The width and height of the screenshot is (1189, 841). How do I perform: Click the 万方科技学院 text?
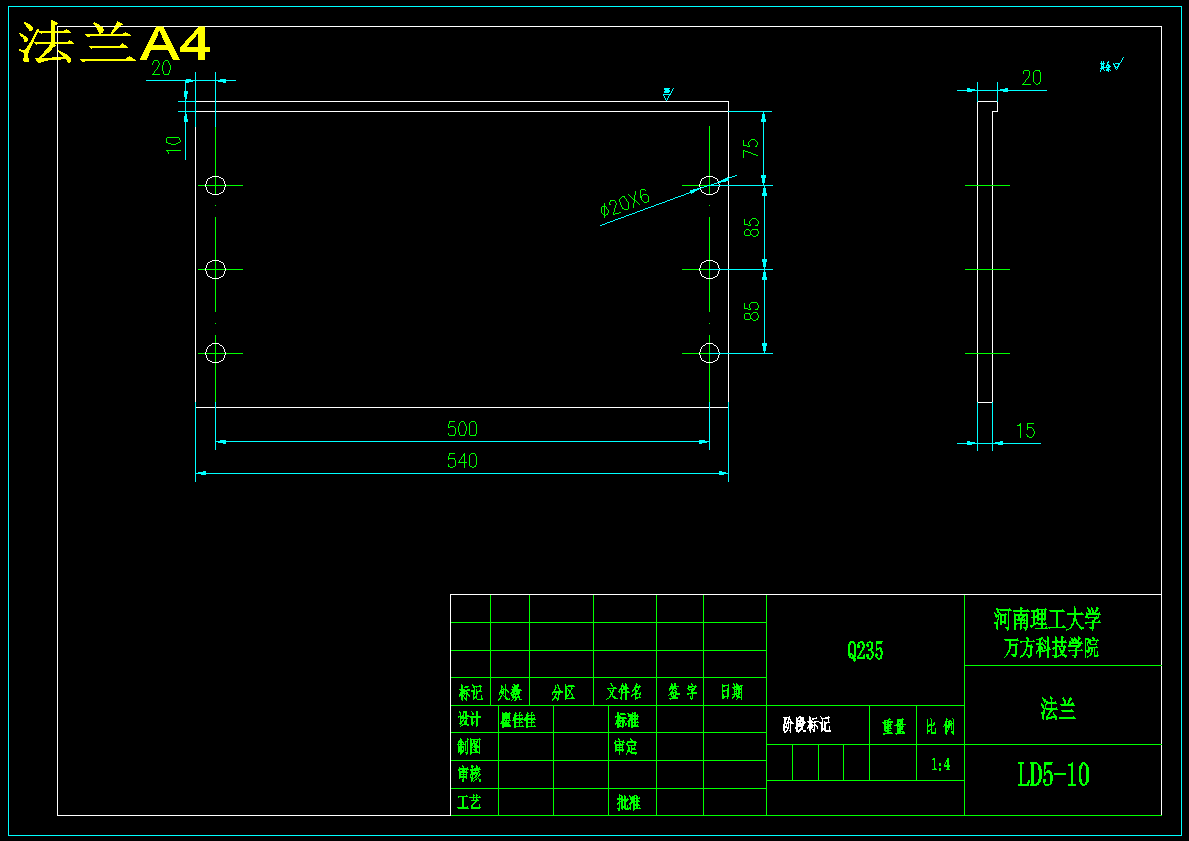pyautogui.click(x=1051, y=648)
